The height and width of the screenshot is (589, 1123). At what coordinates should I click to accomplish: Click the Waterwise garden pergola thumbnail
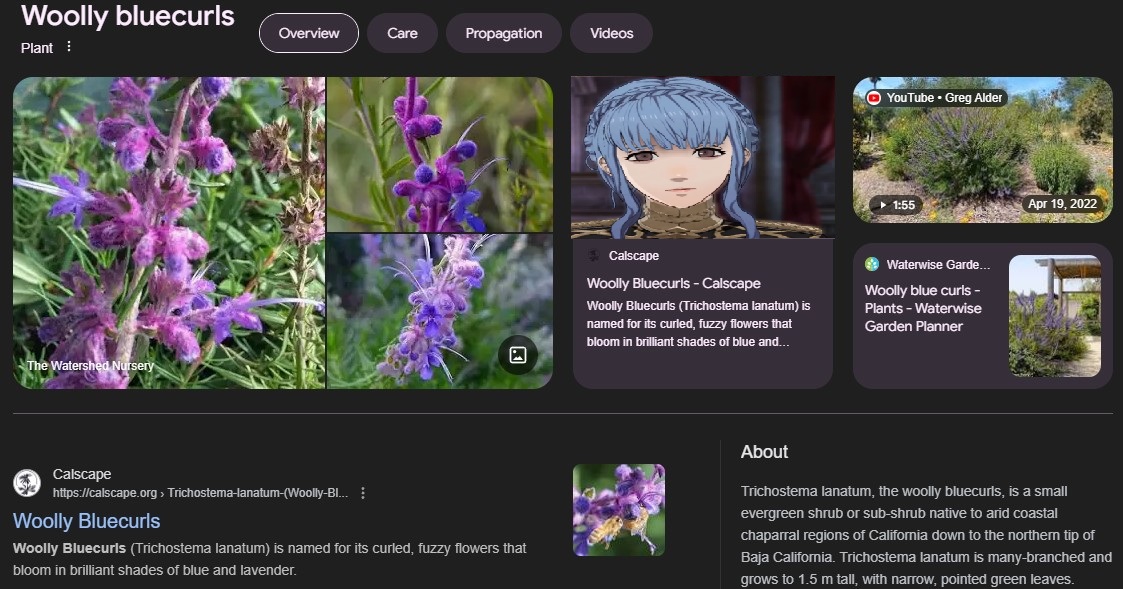[x=1055, y=316]
